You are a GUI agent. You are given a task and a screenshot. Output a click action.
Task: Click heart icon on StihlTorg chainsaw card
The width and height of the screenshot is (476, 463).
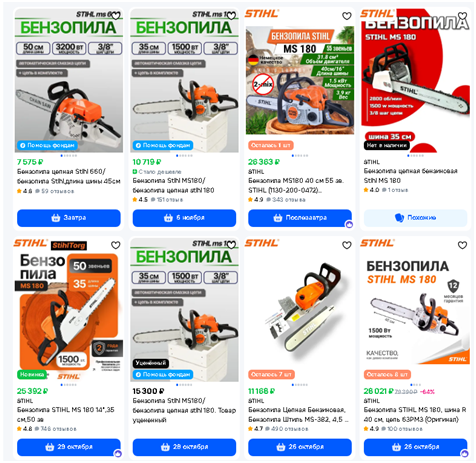tap(116, 245)
